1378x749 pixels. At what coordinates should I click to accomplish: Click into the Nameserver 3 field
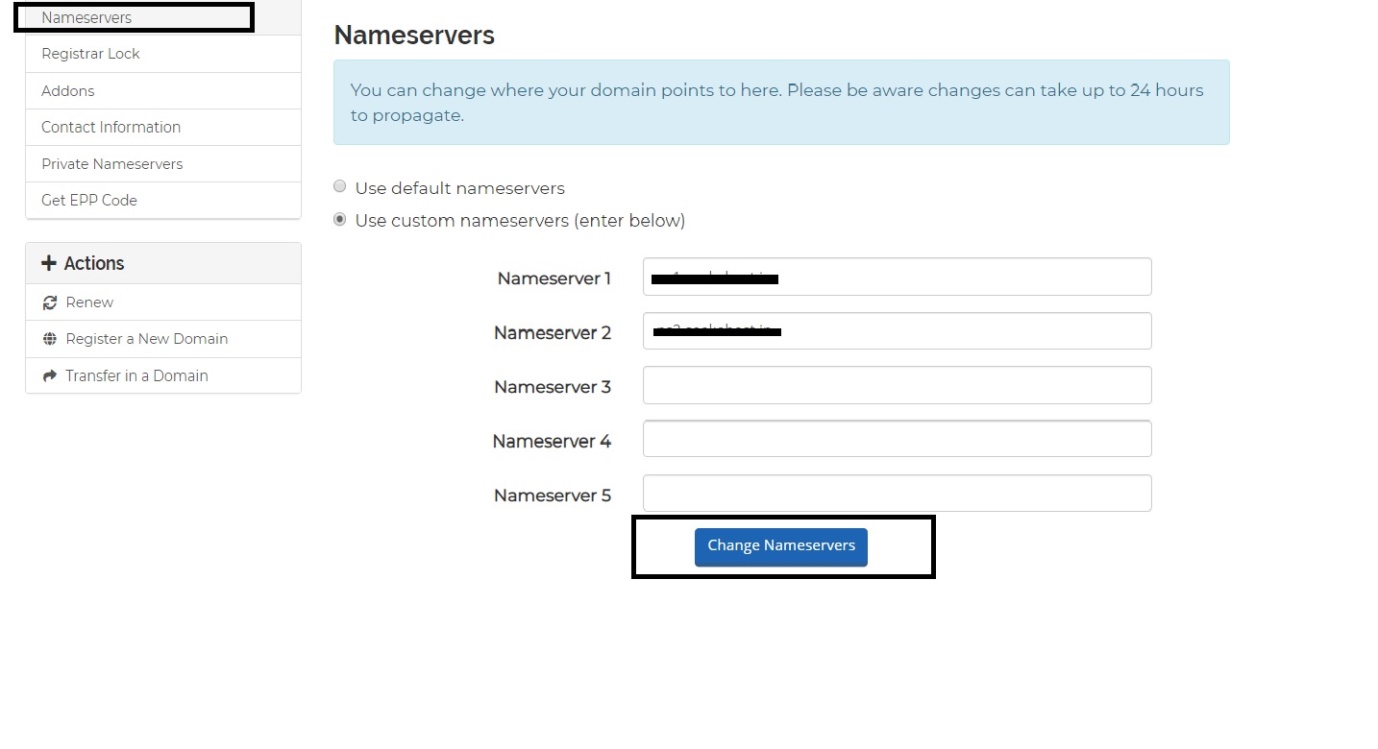pyautogui.click(x=897, y=385)
